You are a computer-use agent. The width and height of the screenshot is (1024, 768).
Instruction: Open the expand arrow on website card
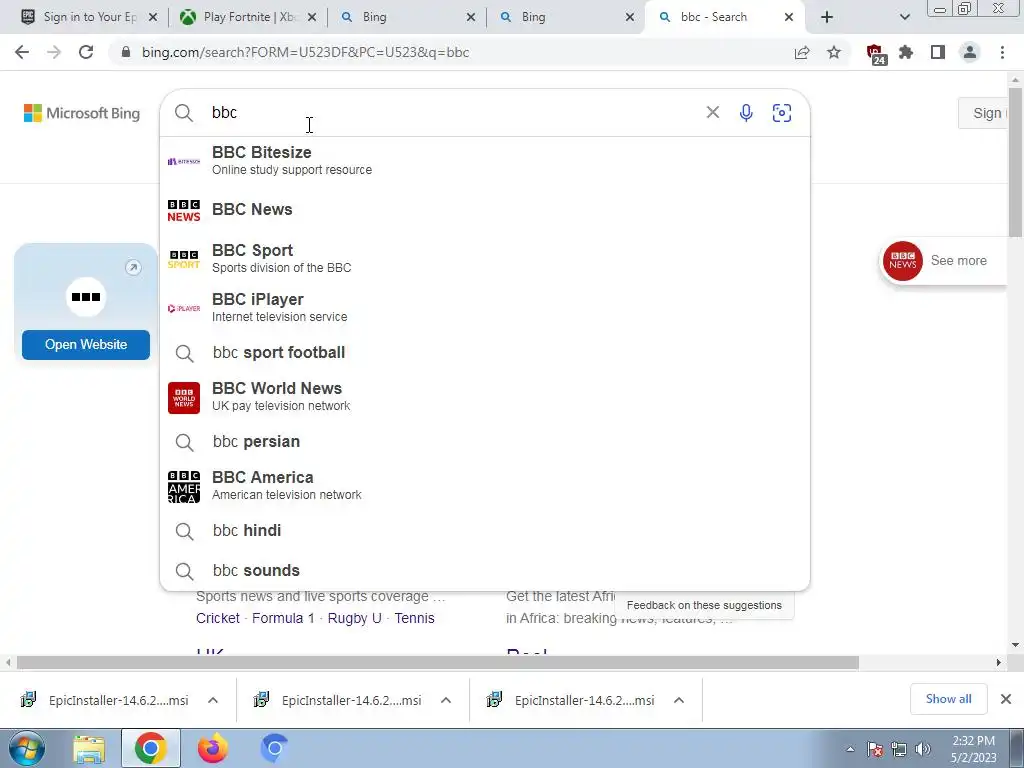133,267
